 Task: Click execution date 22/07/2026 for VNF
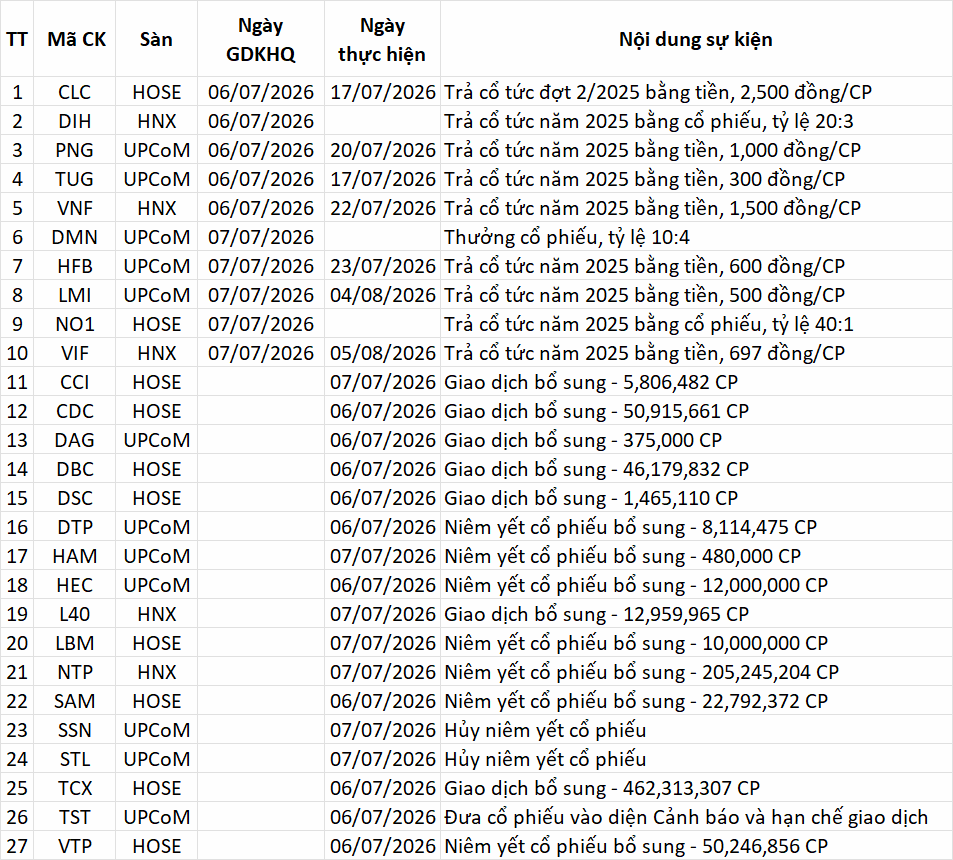pyautogui.click(x=383, y=208)
